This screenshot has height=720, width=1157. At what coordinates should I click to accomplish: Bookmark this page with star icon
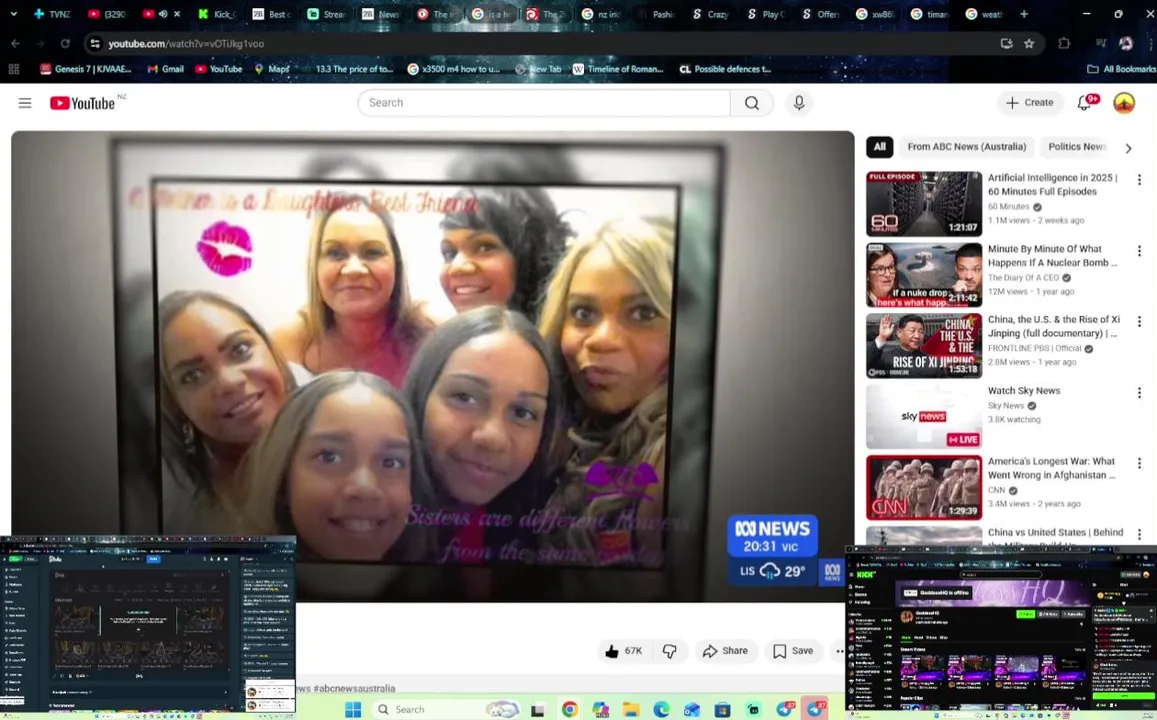1029,44
